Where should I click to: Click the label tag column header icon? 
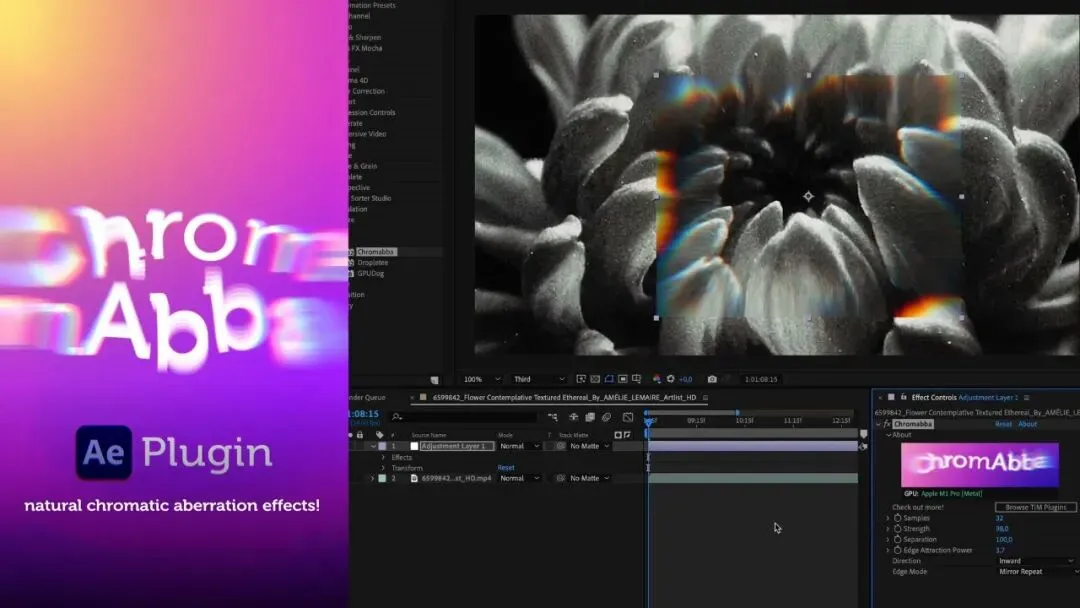(x=380, y=435)
